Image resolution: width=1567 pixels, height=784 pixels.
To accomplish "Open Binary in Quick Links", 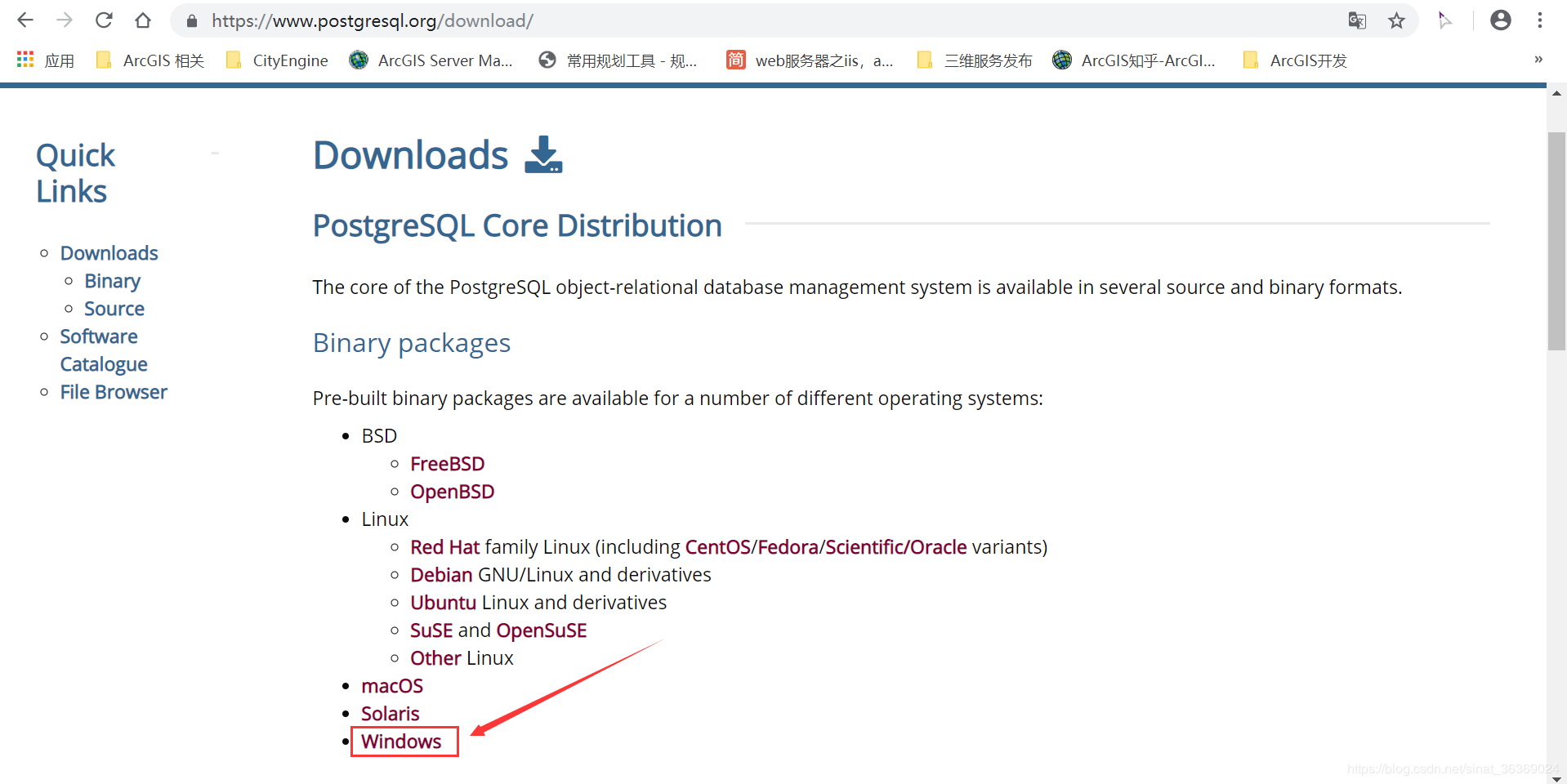I will [113, 281].
